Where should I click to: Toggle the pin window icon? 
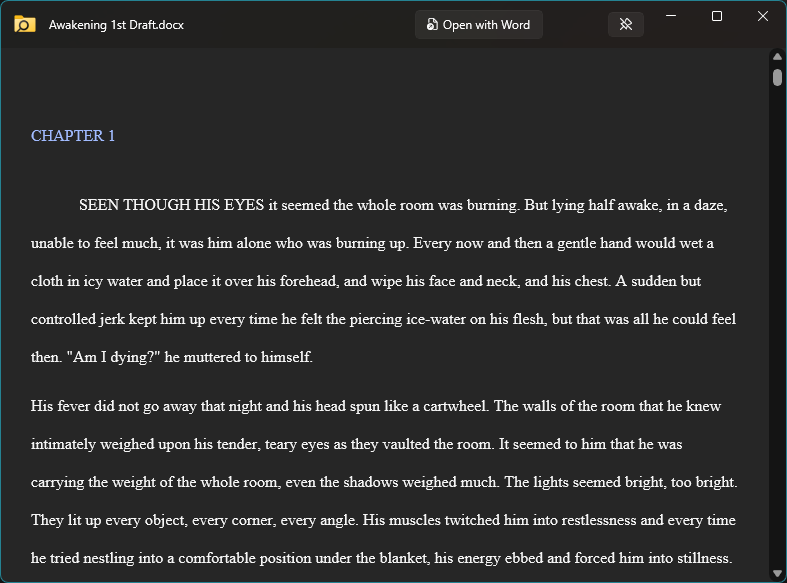click(626, 25)
